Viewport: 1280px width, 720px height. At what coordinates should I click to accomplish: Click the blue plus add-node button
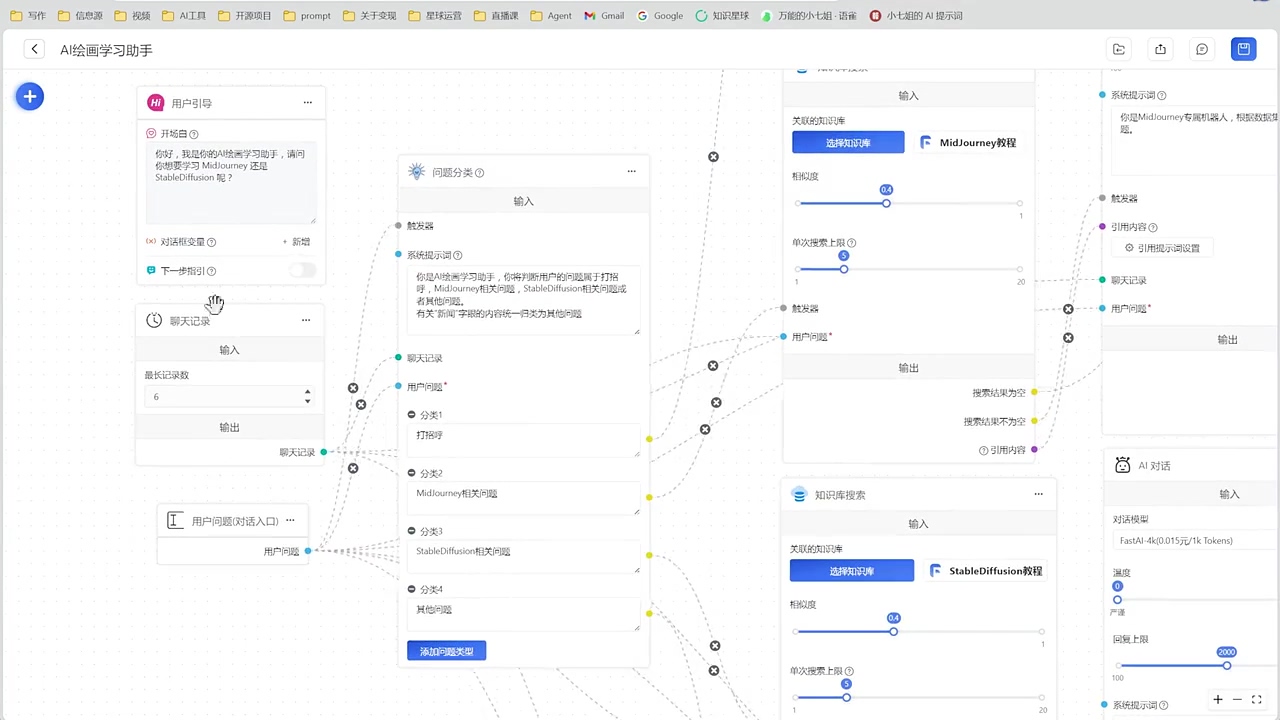click(30, 96)
